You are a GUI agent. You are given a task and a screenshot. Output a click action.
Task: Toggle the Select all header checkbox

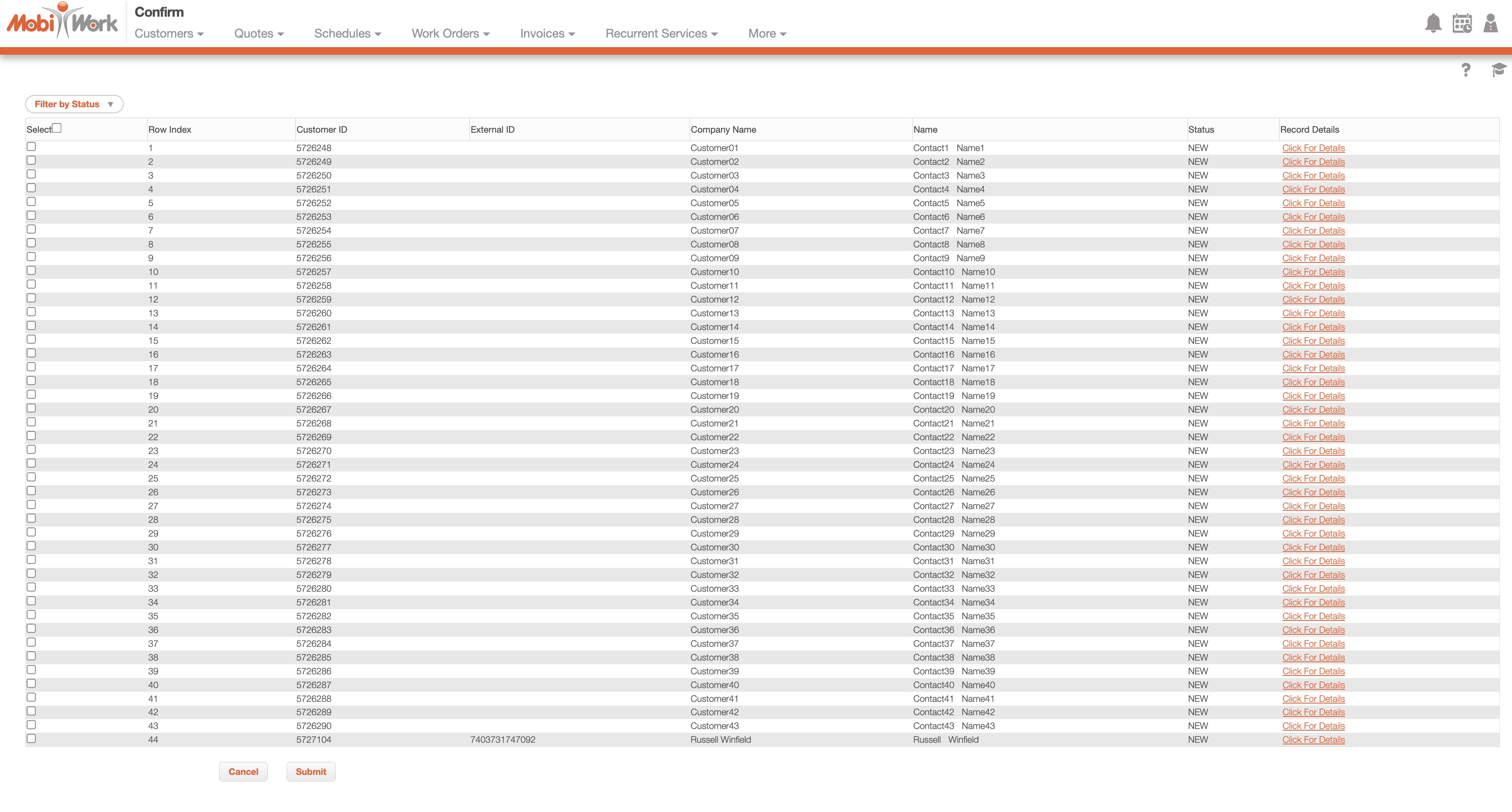57,128
